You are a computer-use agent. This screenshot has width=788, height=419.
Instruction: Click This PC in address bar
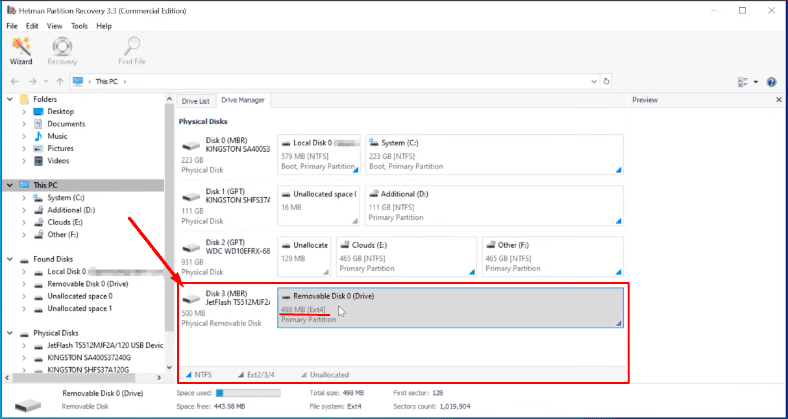105,81
